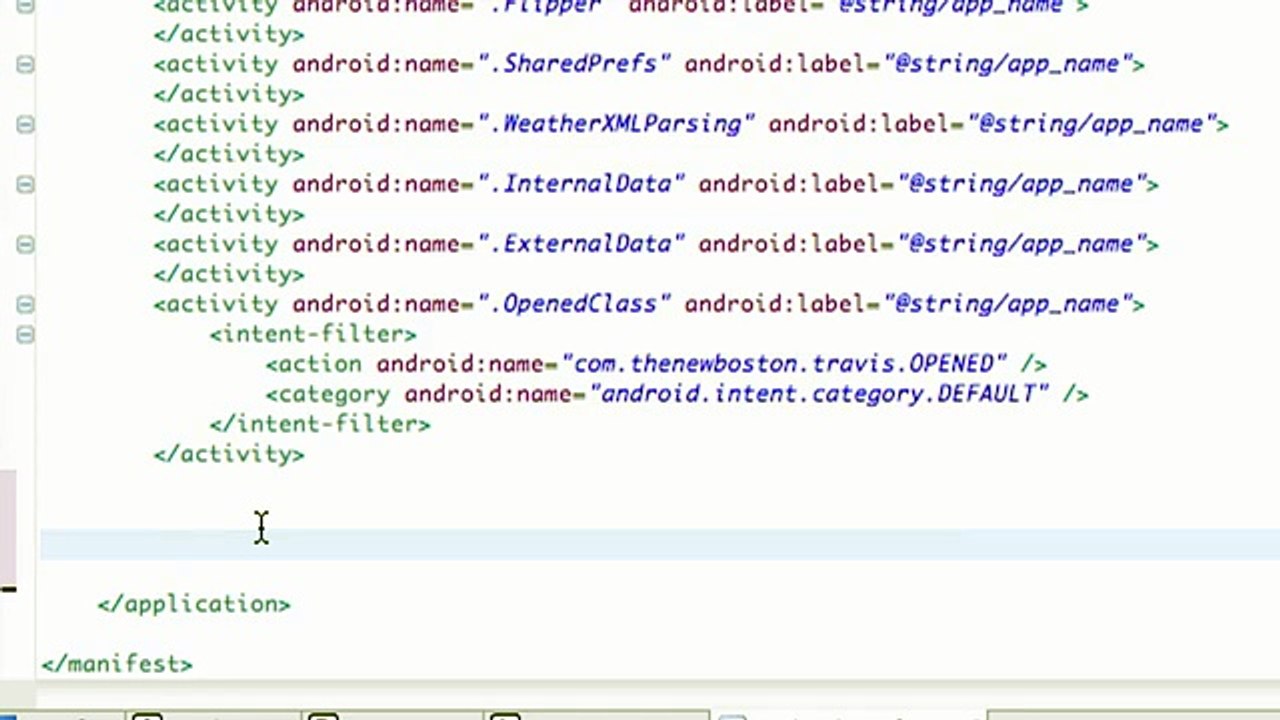Viewport: 1280px width, 720px height.
Task: Collapse the intent-filter block fold marker
Action: pos(25,334)
